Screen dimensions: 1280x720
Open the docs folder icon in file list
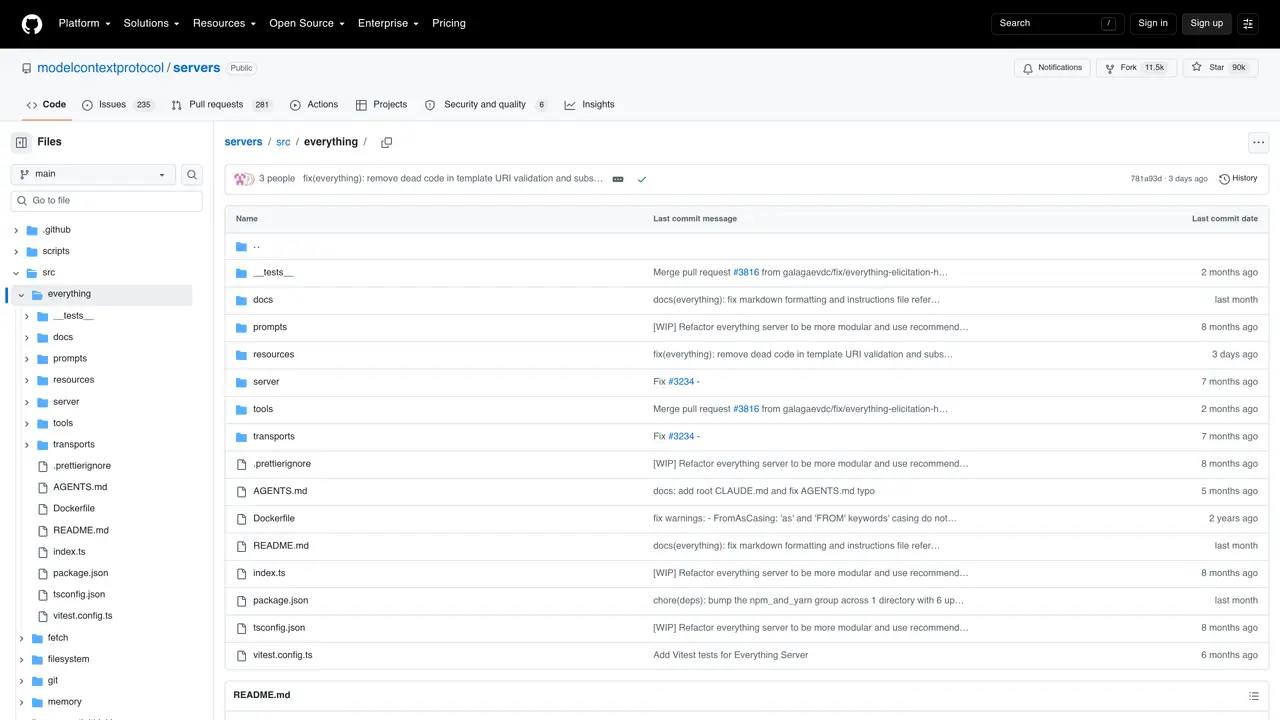[241, 300]
